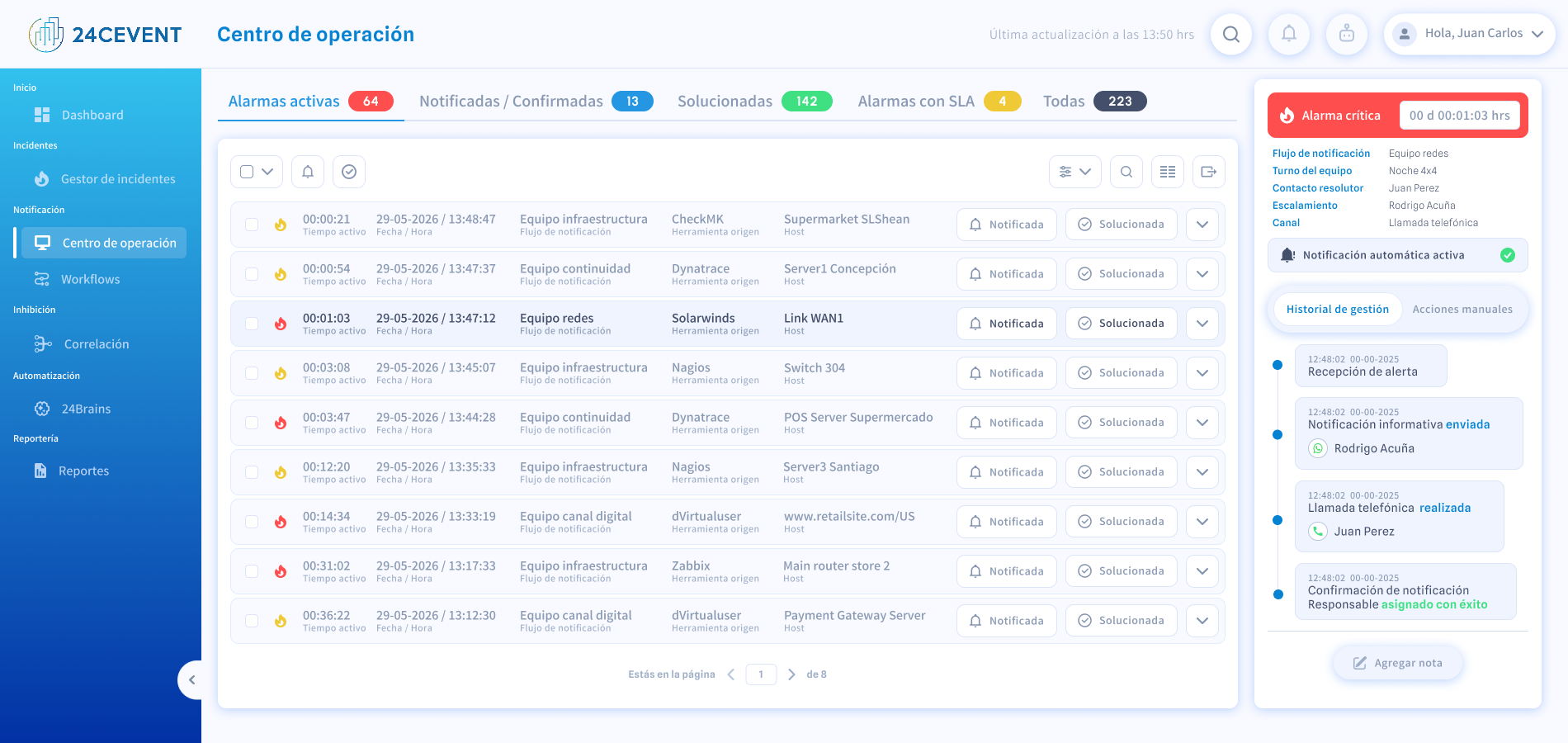
Task: Check the Supermarket SLShean alarm row checkbox
Action: (x=252, y=225)
